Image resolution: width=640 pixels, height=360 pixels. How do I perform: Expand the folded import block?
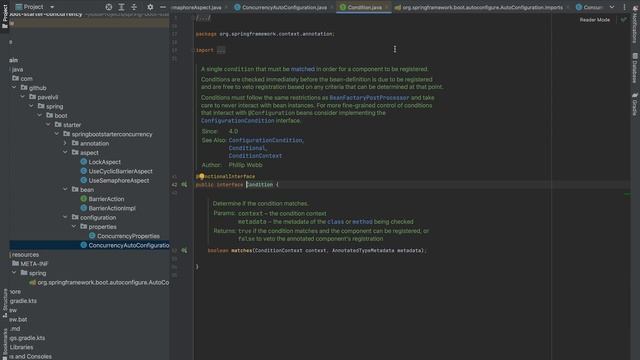pos(221,50)
